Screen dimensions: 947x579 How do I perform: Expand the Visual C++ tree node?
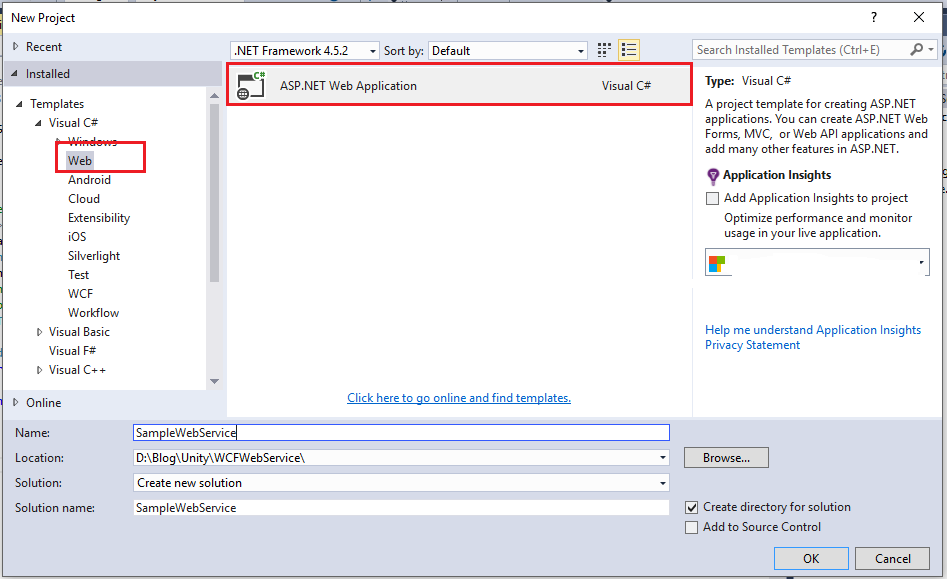tap(39, 370)
